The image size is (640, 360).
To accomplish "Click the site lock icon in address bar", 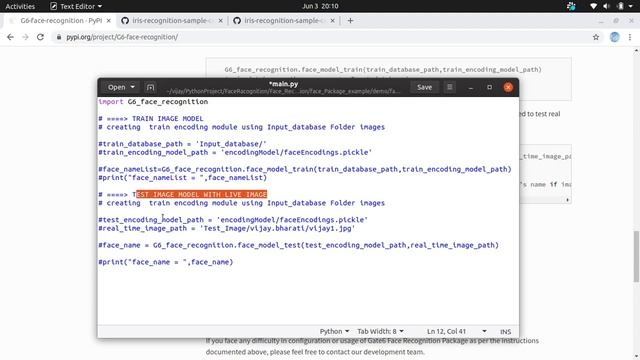I will pos(59,37).
